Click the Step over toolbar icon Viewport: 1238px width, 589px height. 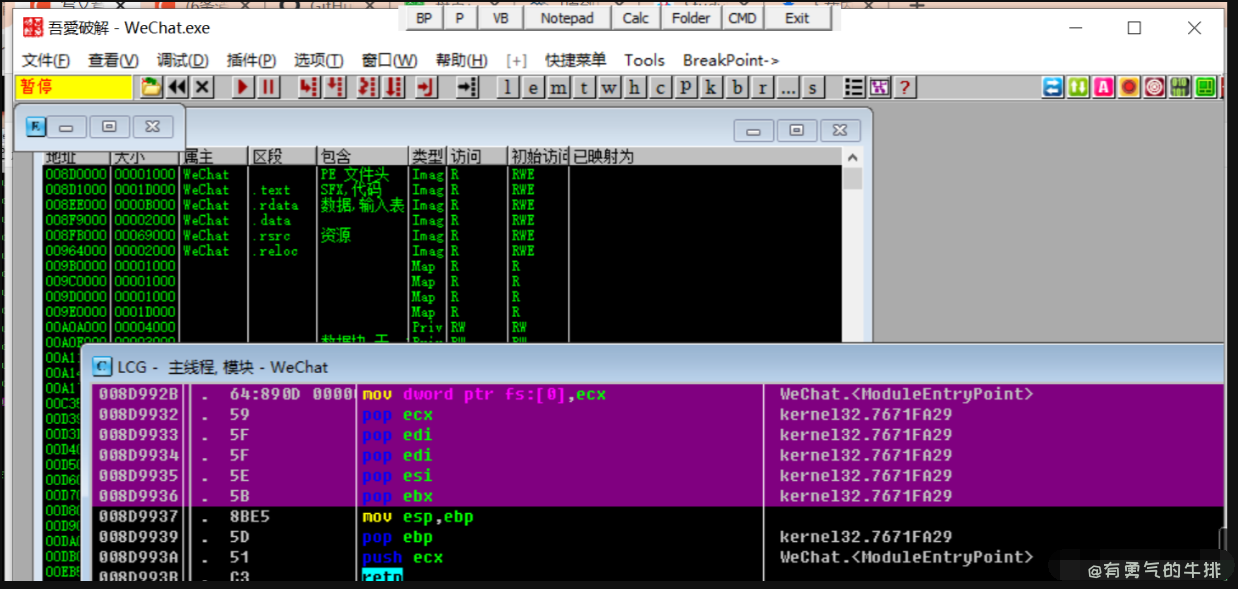click(x=336, y=87)
